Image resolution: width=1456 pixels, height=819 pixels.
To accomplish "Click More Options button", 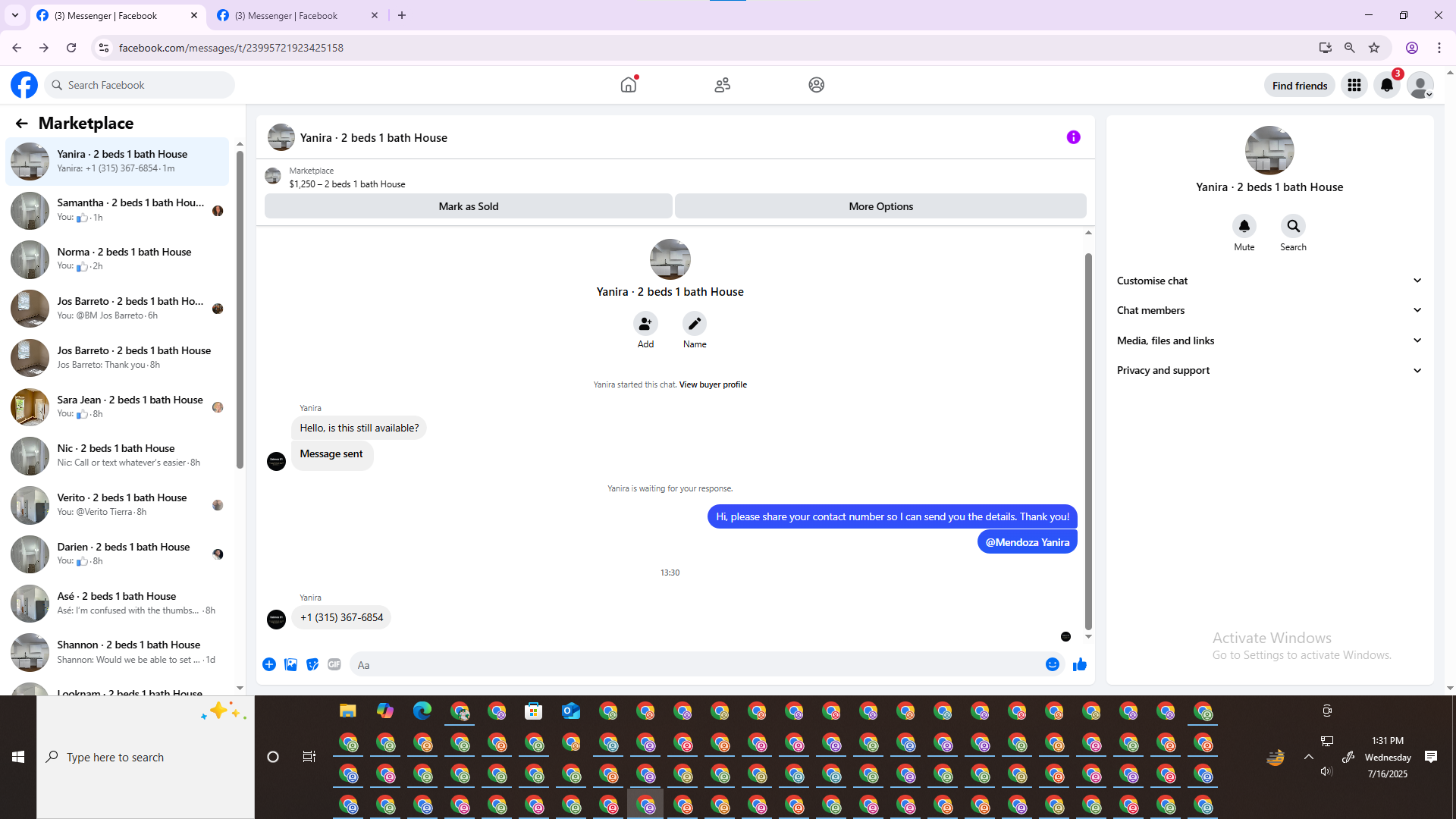I will 880,206.
